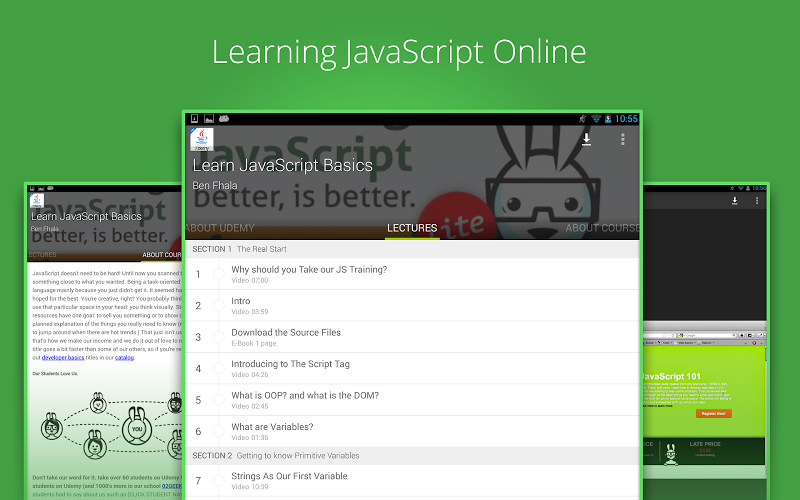Viewport: 800px width, 500px height.
Task: Open lecture 'Why should you Take our JS Training?'
Action: pos(412,274)
